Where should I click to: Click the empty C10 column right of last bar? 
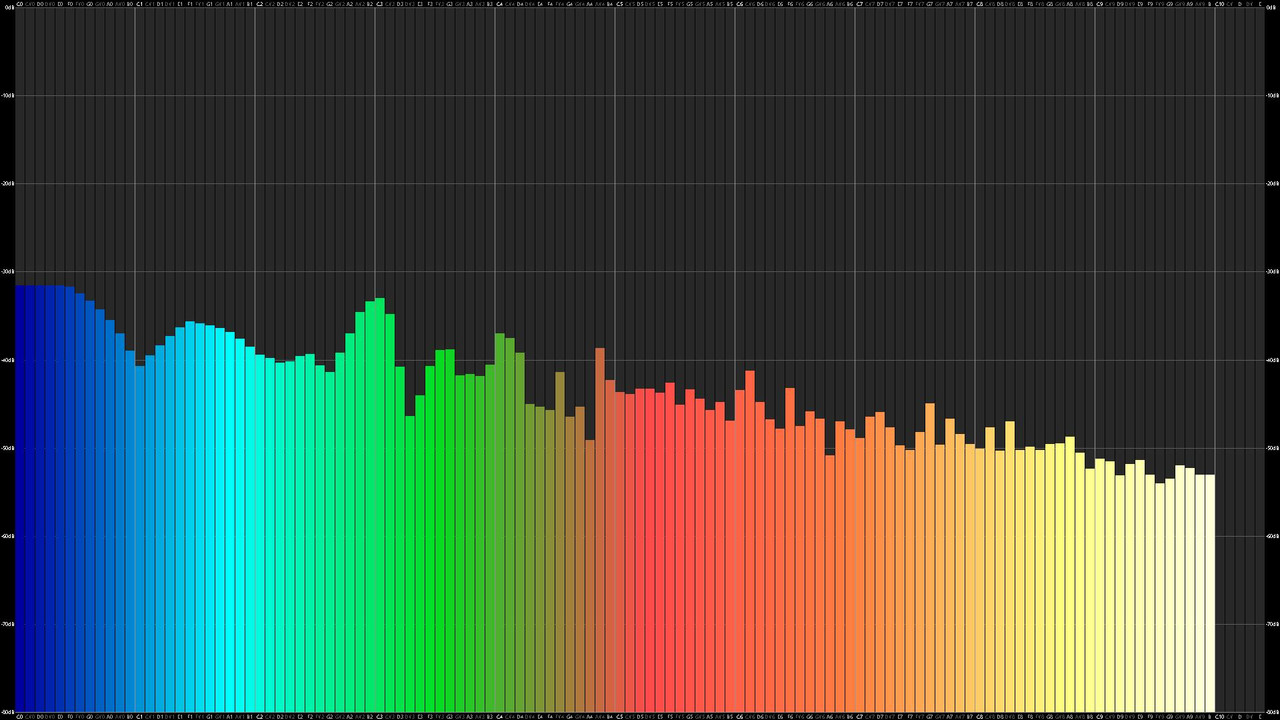[1220, 360]
